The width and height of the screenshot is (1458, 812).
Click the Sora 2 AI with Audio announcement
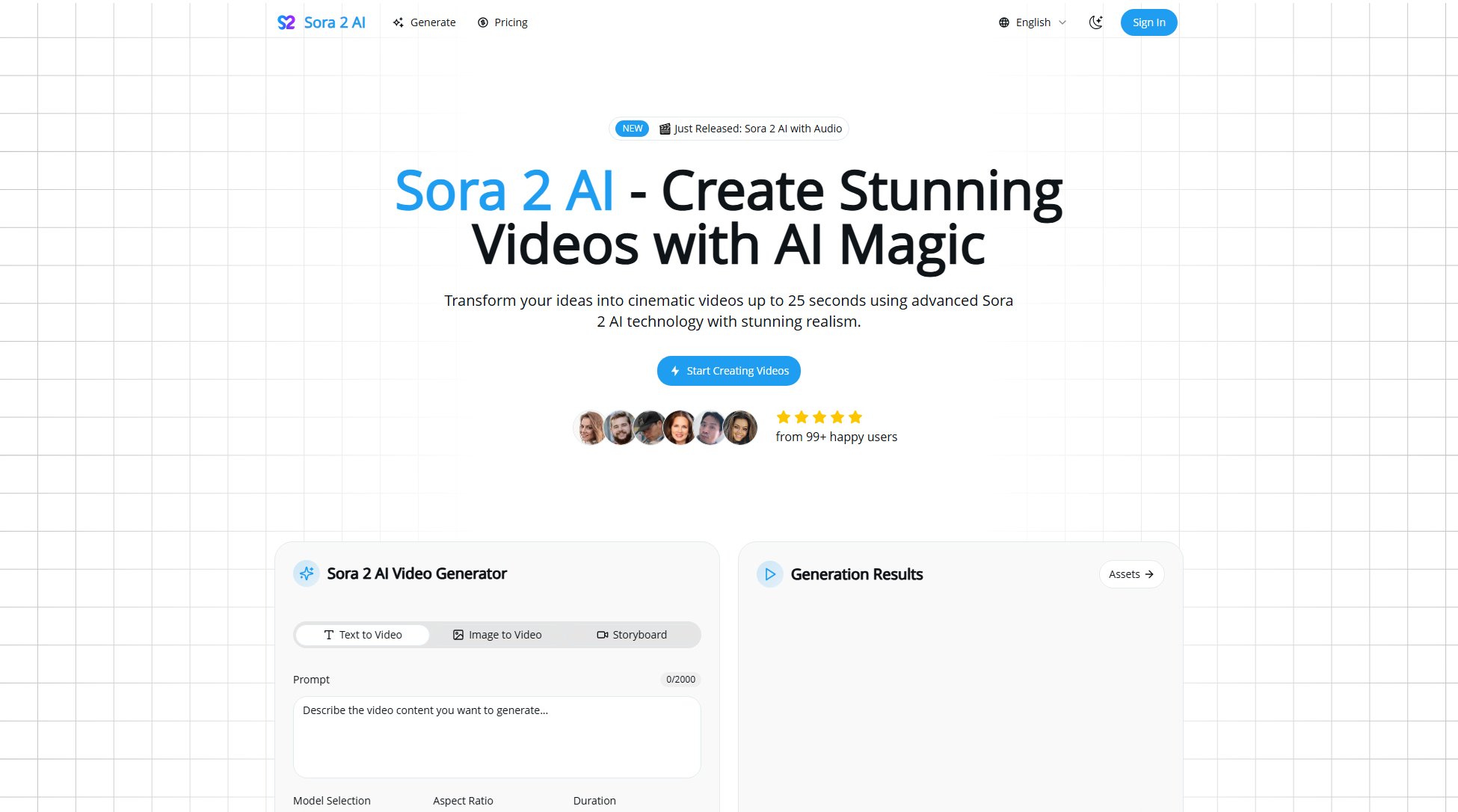[728, 128]
